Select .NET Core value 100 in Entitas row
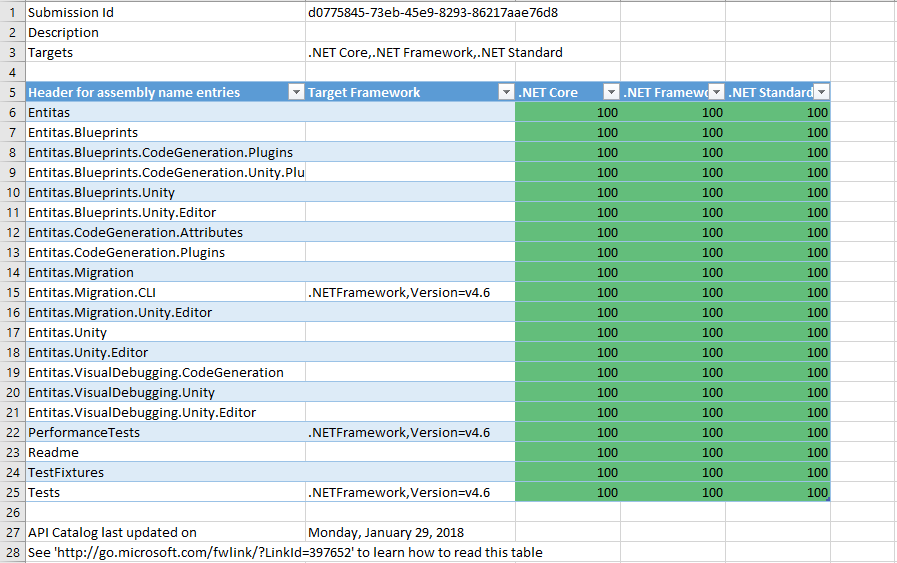897x563 pixels. 568,113
